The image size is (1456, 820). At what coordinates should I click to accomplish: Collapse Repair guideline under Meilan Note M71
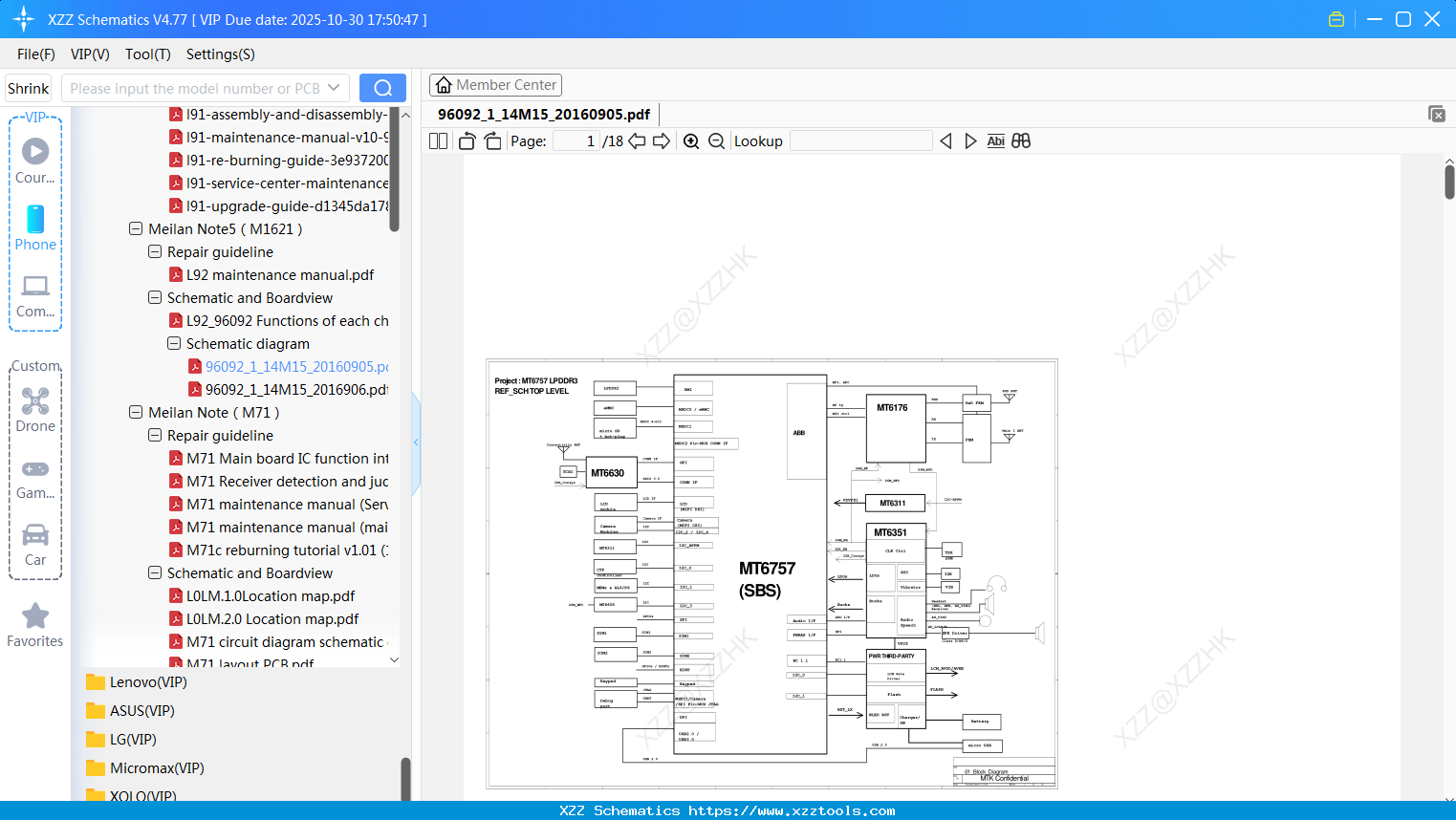[x=155, y=436]
